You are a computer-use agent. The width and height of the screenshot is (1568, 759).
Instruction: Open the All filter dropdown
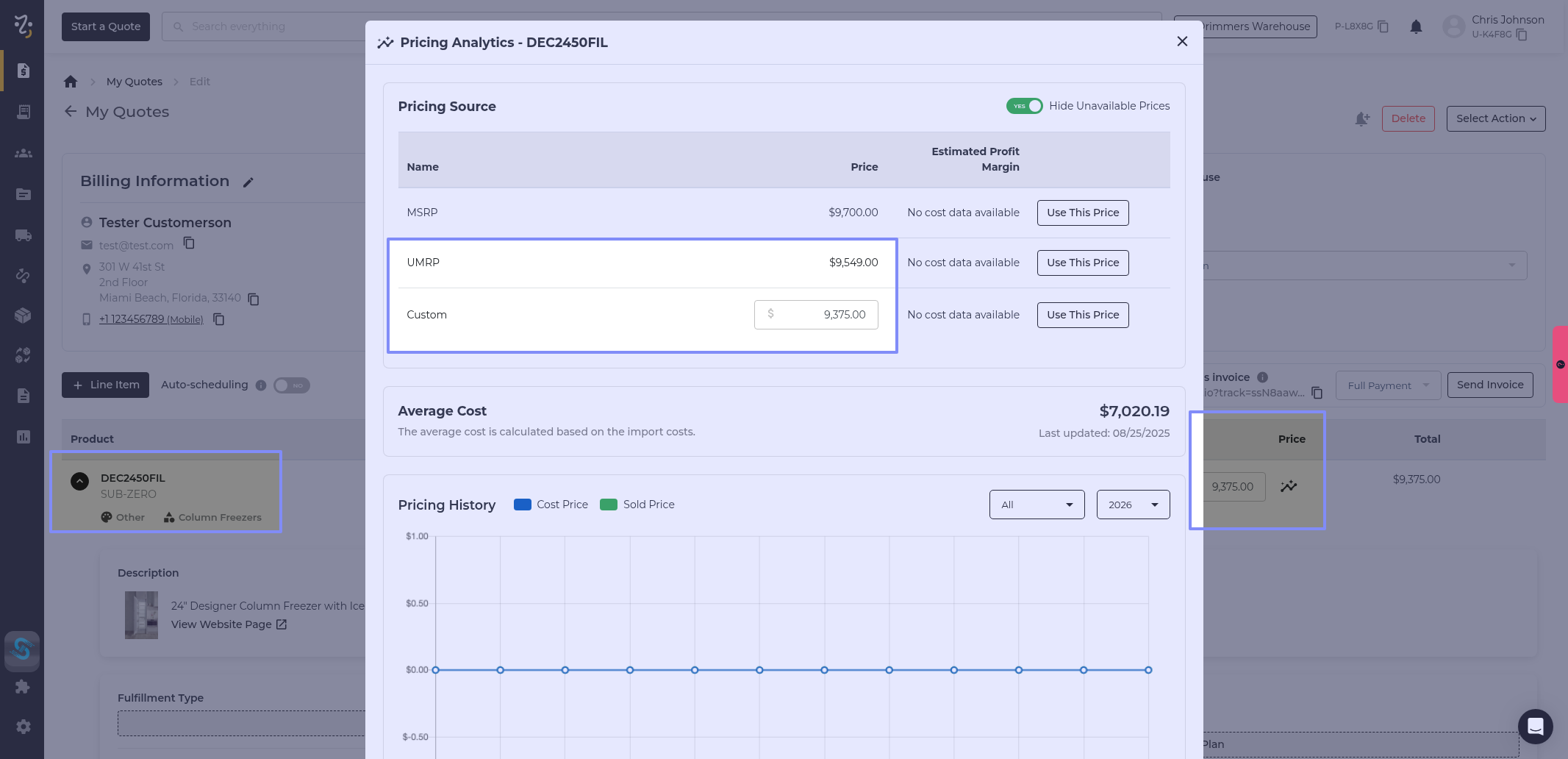[1037, 505]
